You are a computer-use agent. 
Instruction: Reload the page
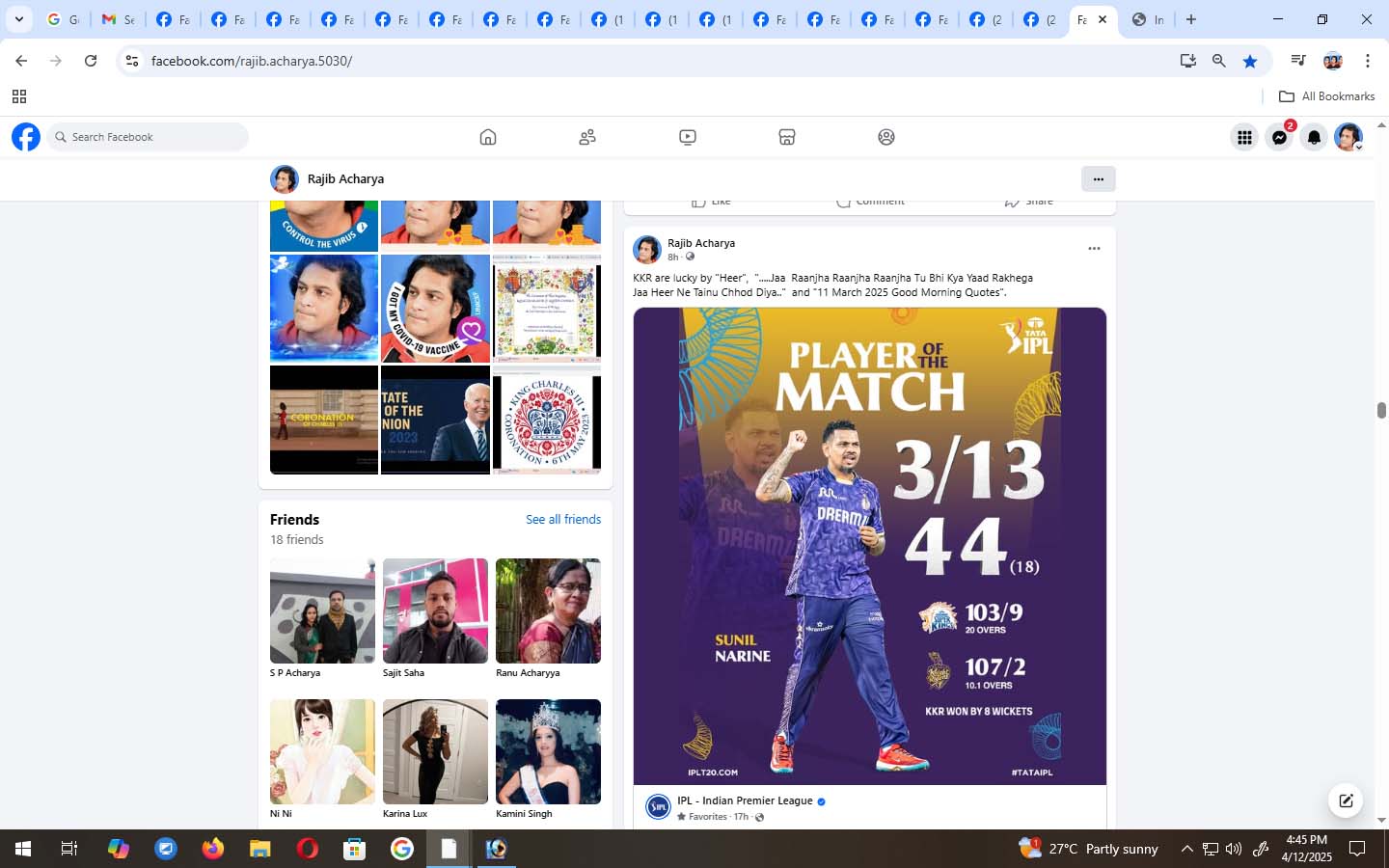91,61
